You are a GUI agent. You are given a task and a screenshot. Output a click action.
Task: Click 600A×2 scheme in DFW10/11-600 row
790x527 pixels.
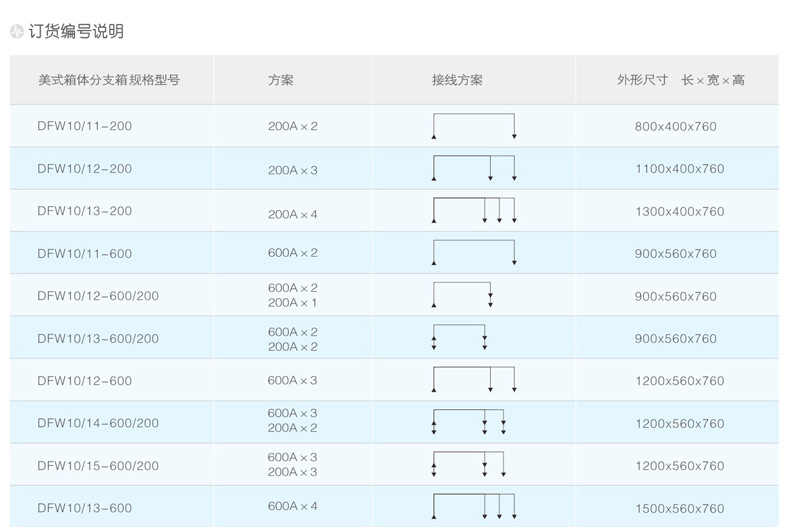293,253
